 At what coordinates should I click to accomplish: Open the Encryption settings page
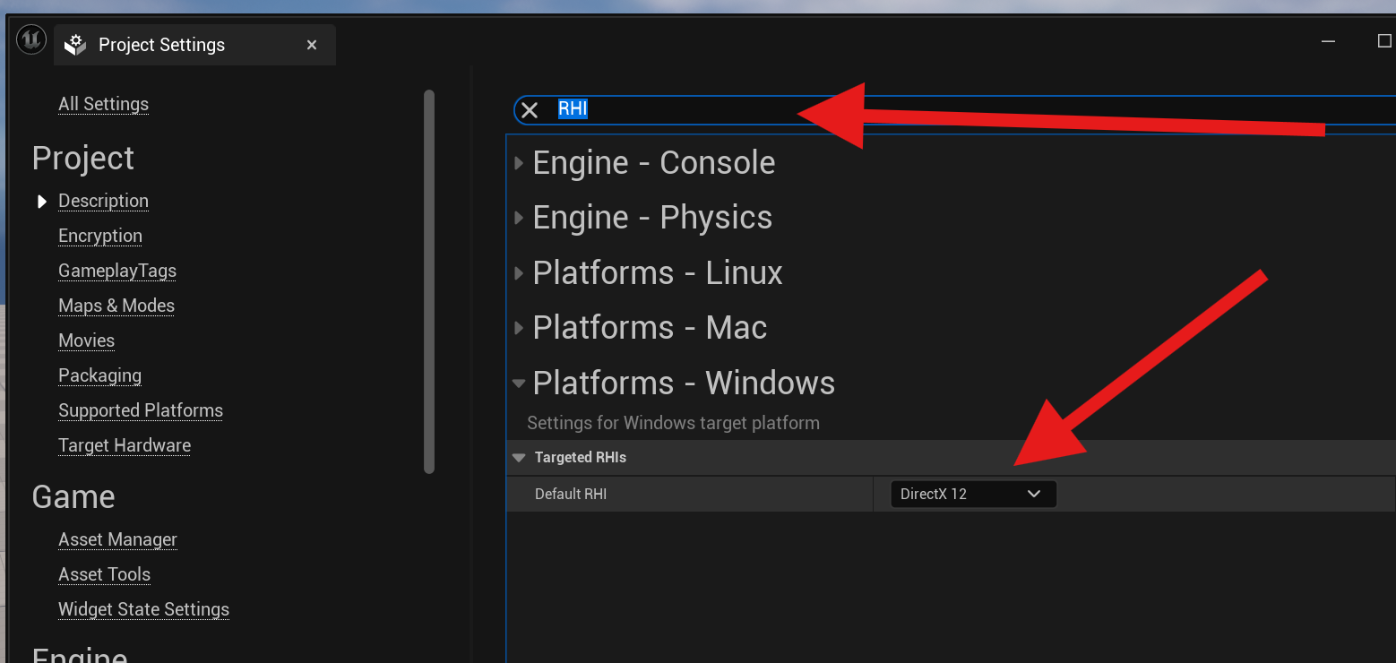pyautogui.click(x=100, y=236)
